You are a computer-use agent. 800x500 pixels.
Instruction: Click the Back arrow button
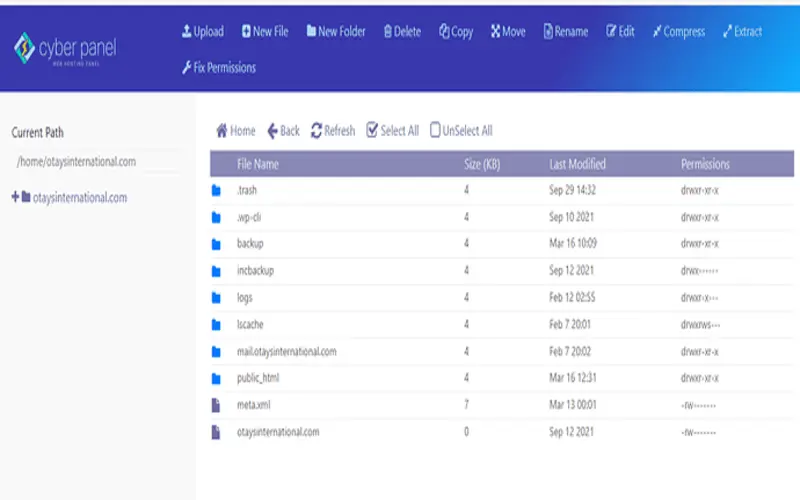pos(283,131)
